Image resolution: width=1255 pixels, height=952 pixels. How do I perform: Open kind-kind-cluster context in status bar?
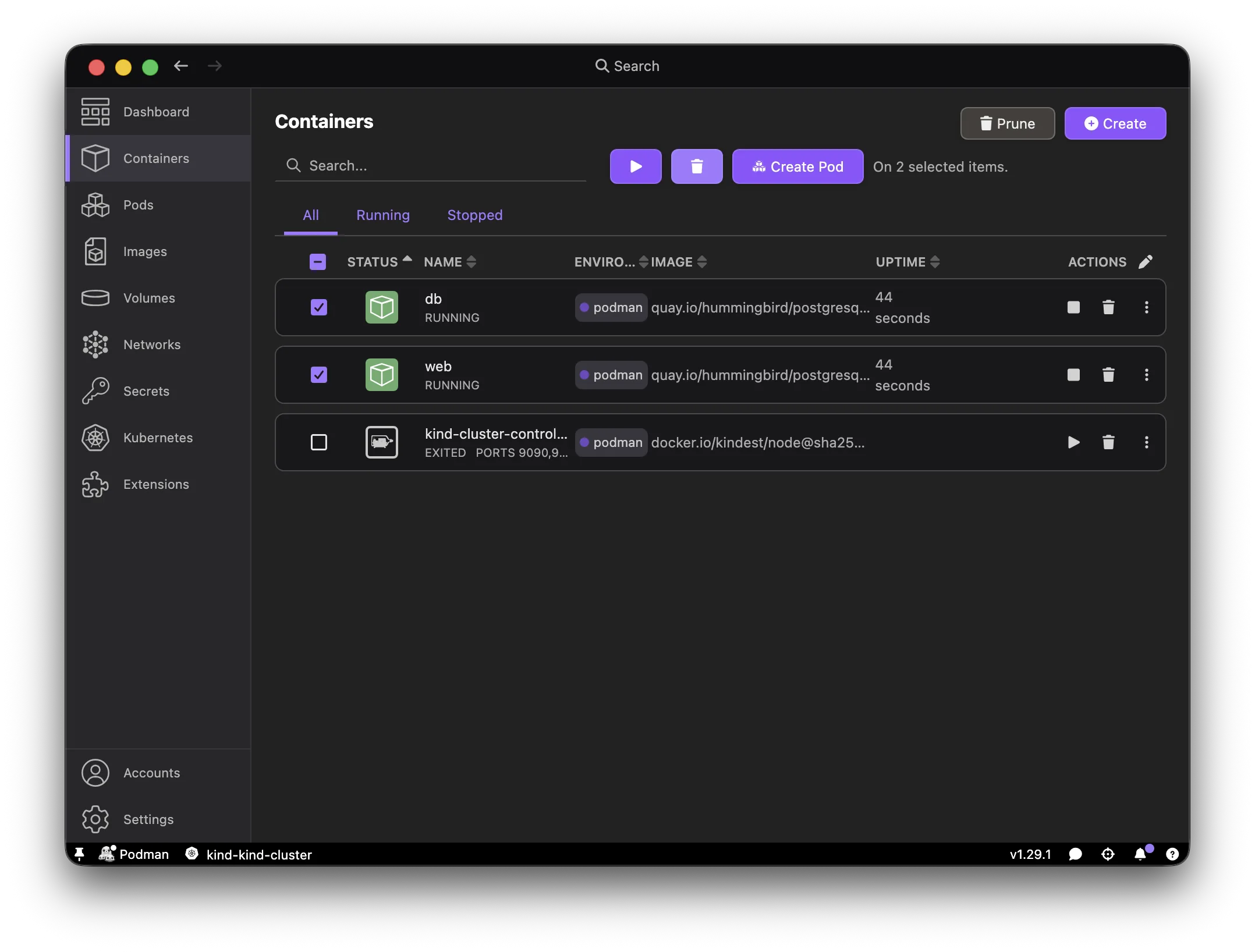pyautogui.click(x=249, y=854)
